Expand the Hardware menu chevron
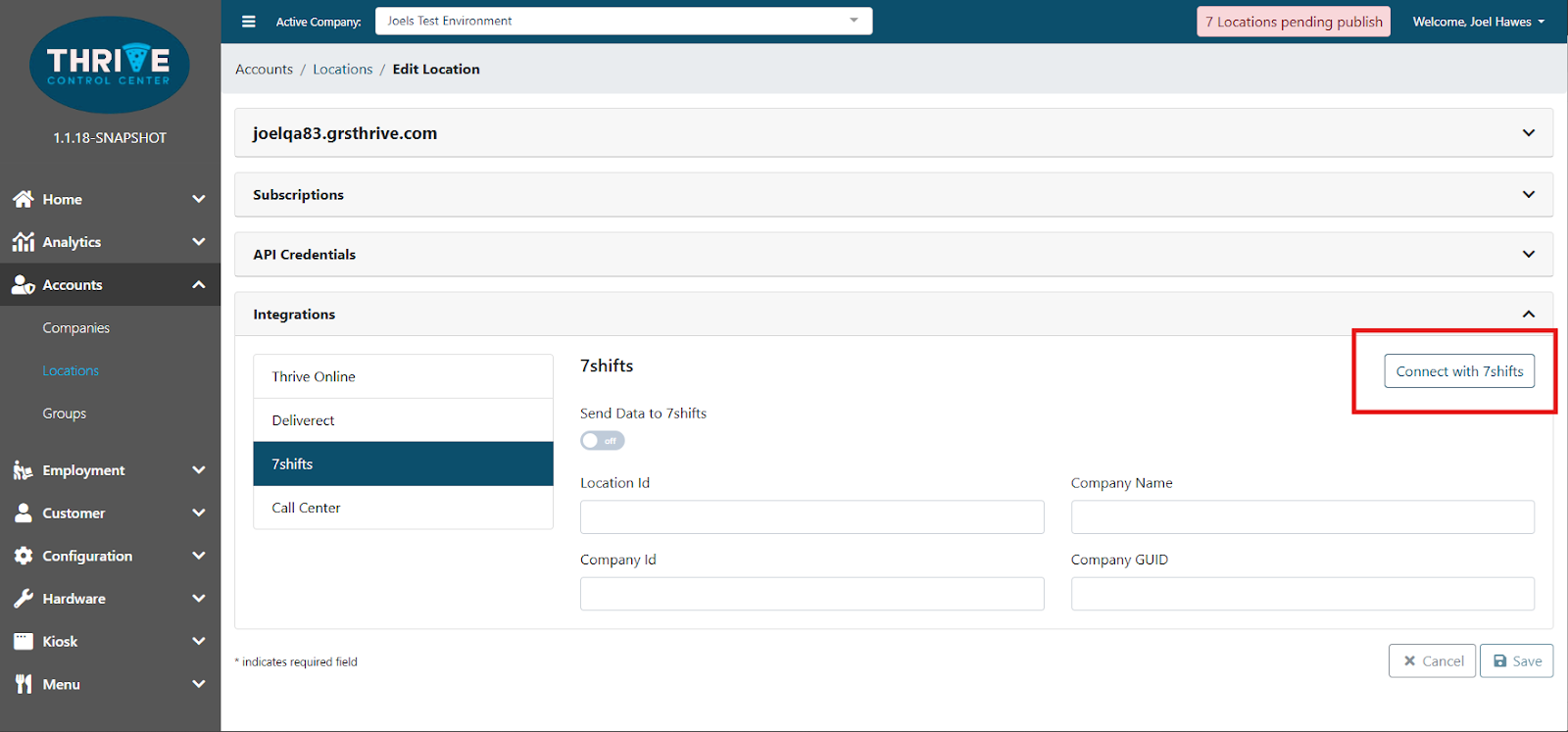 [199, 599]
